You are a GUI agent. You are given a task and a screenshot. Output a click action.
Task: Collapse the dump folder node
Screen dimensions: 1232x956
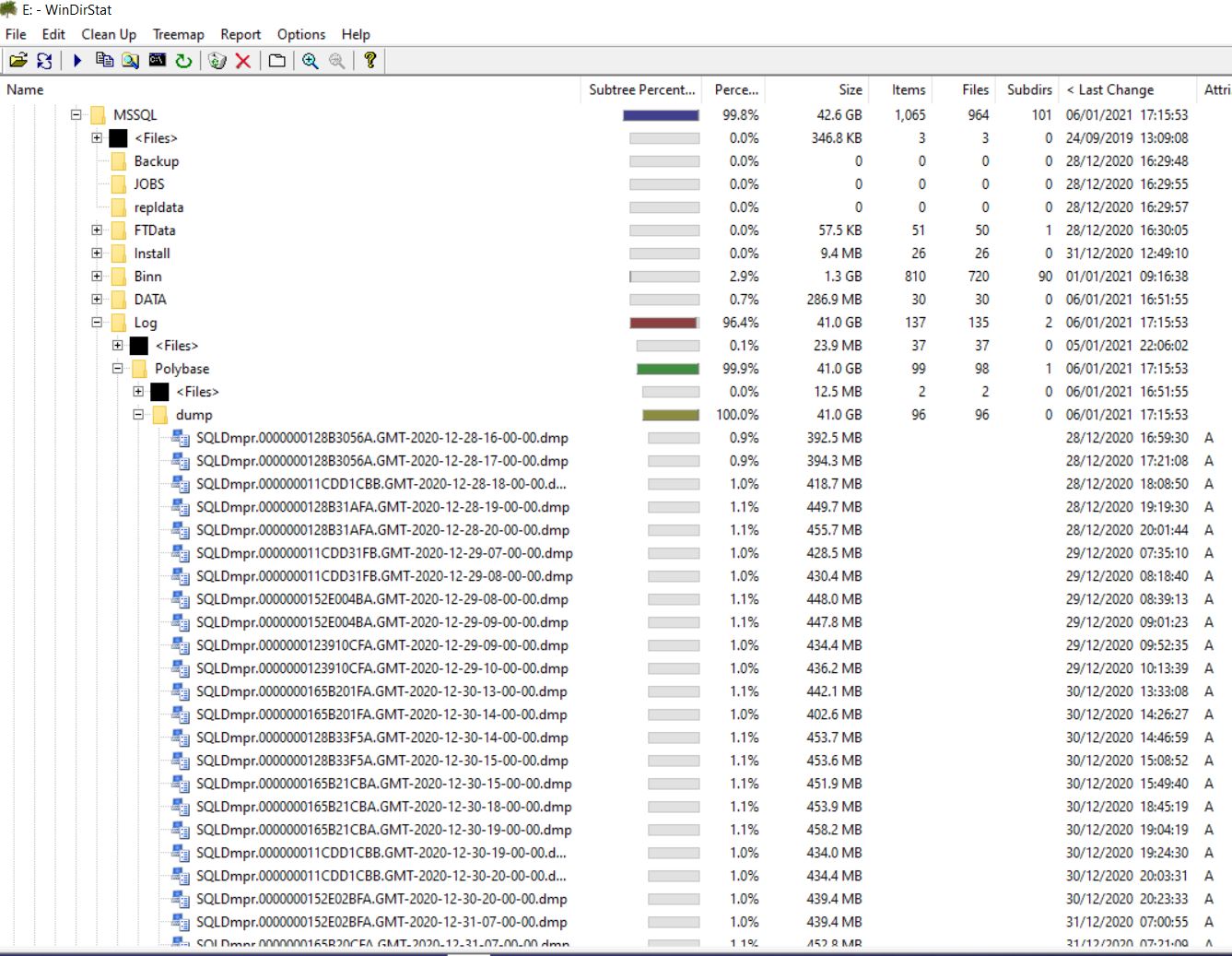pyautogui.click(x=138, y=415)
